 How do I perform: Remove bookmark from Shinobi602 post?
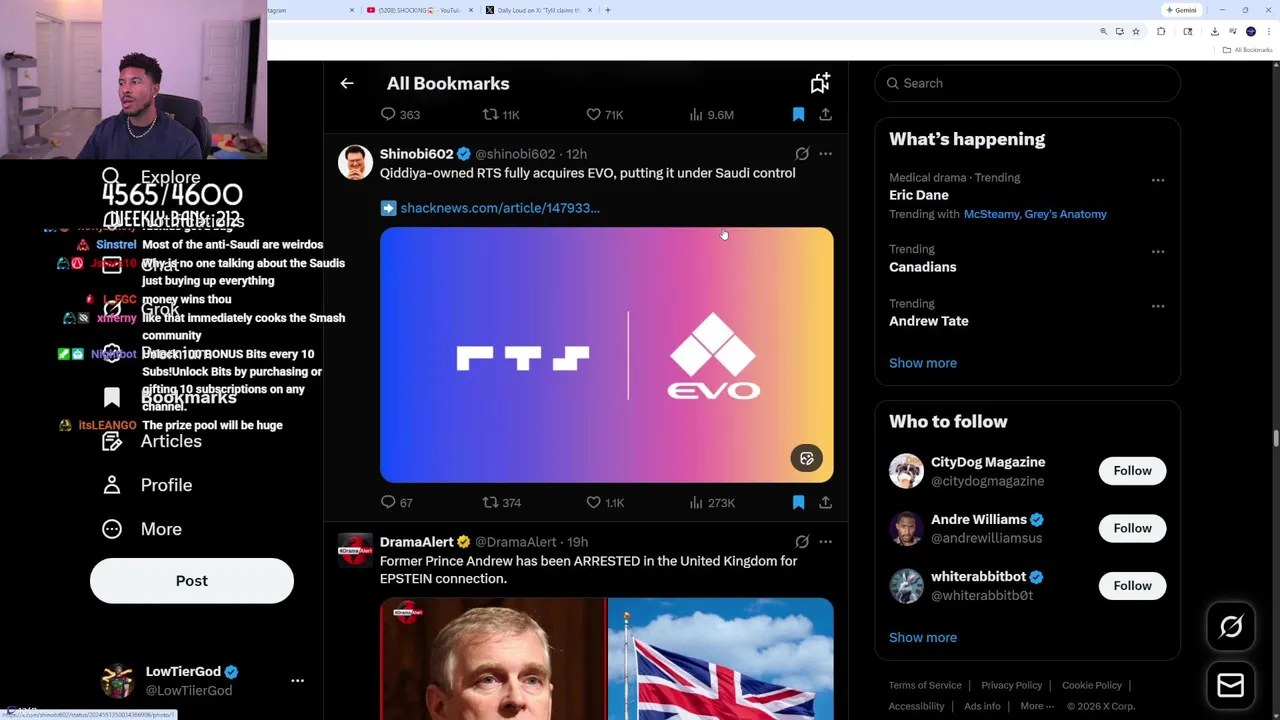798,503
